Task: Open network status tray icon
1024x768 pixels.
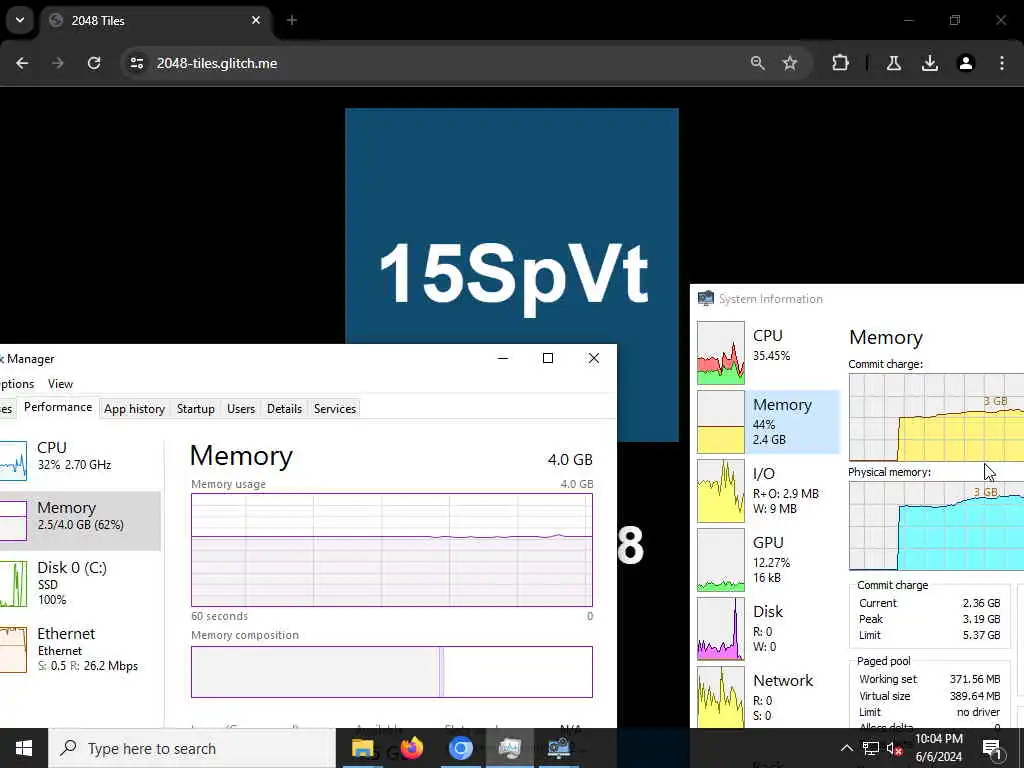Action: [x=871, y=748]
